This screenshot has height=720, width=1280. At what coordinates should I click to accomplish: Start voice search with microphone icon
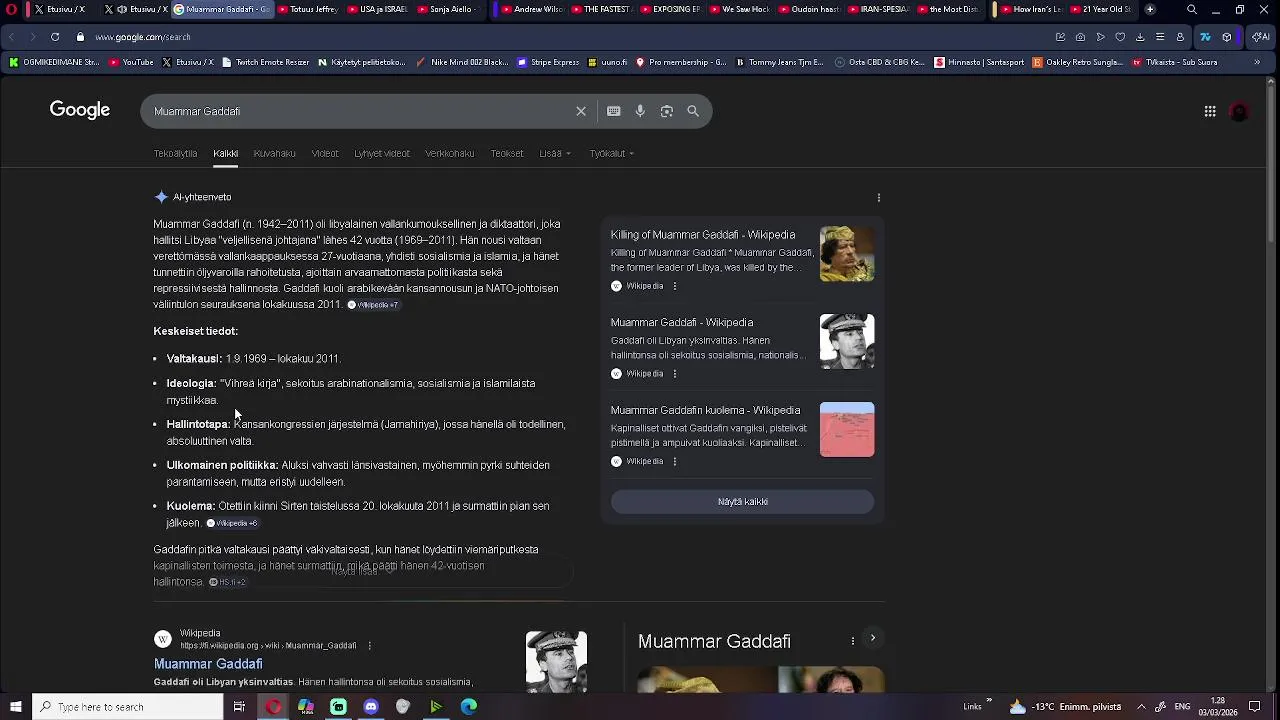pyautogui.click(x=640, y=111)
